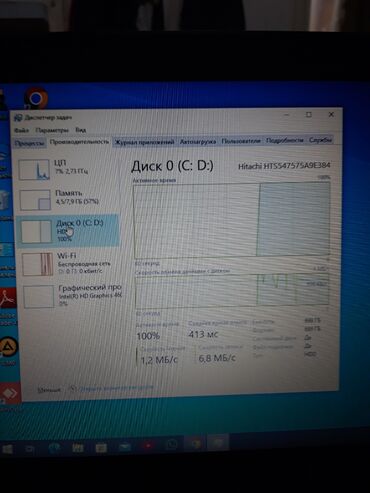The height and width of the screenshot is (493, 370).
Task: Open the Windows Start menu
Action: (7, 449)
